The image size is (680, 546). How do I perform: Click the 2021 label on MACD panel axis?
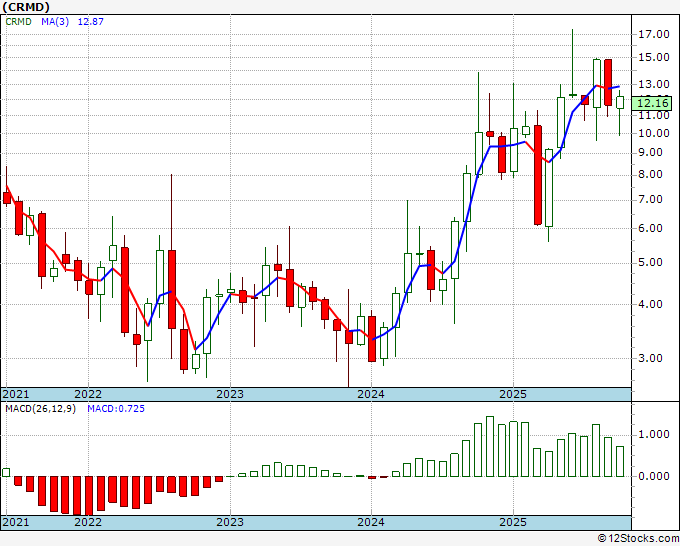(16, 522)
